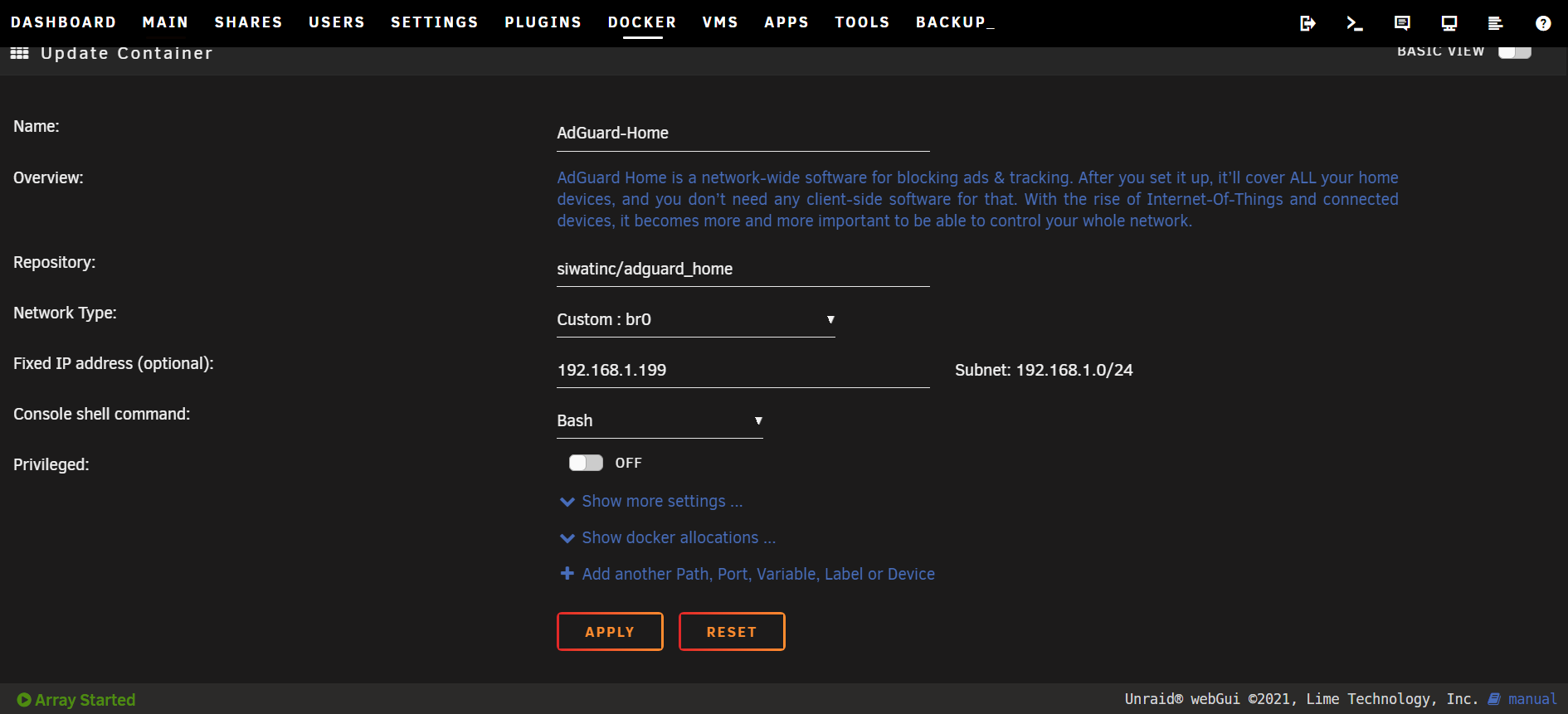The height and width of the screenshot is (714, 1568).
Task: Open the Dashboard menu
Action: pyautogui.click(x=63, y=22)
